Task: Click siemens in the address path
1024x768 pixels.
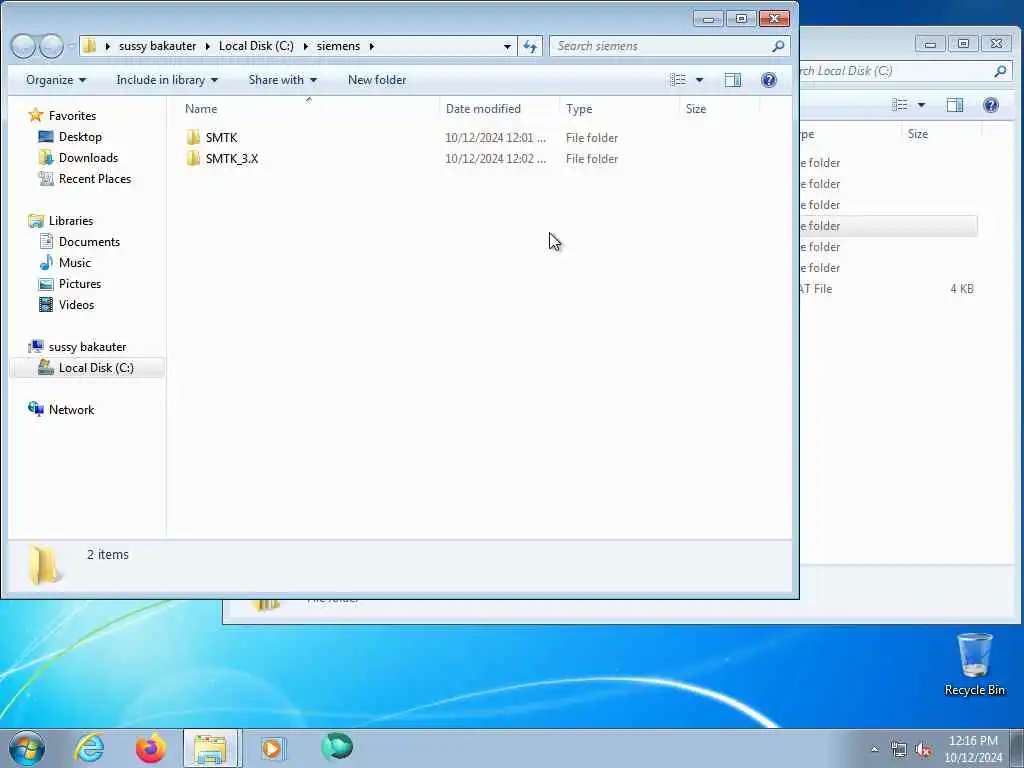Action: point(338,46)
